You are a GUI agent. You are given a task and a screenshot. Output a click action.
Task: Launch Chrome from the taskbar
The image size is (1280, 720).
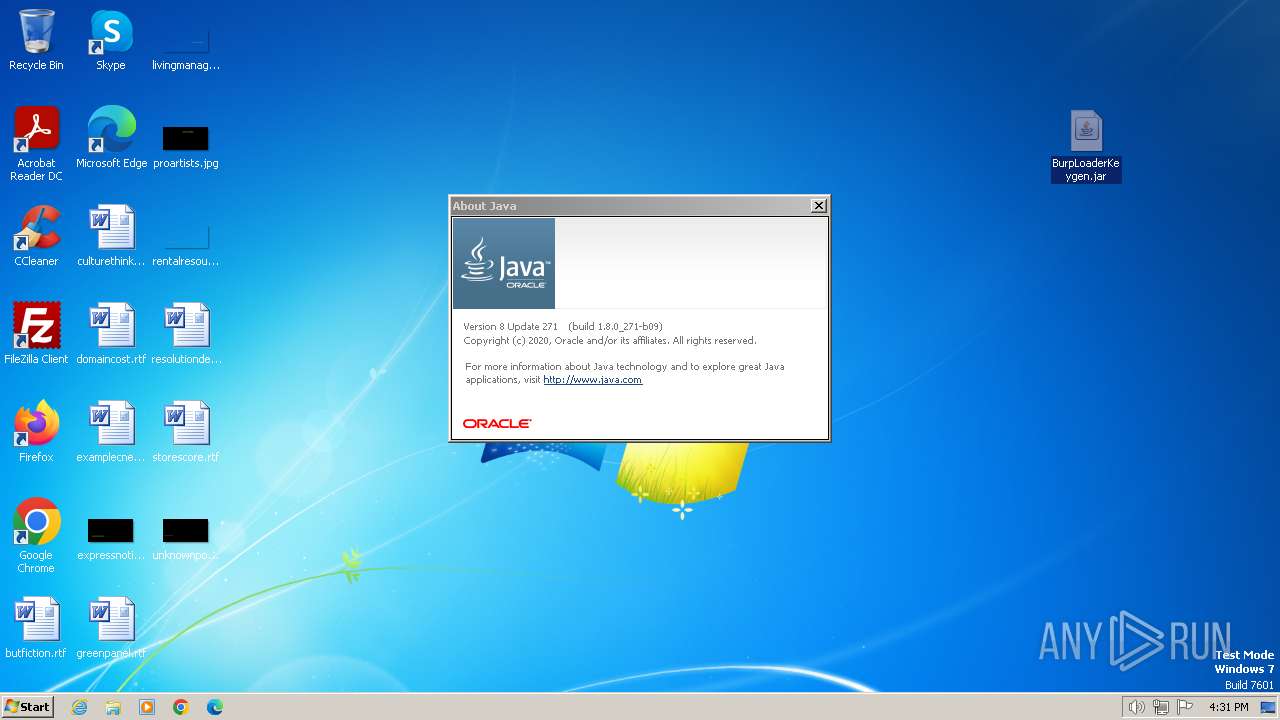click(x=181, y=707)
